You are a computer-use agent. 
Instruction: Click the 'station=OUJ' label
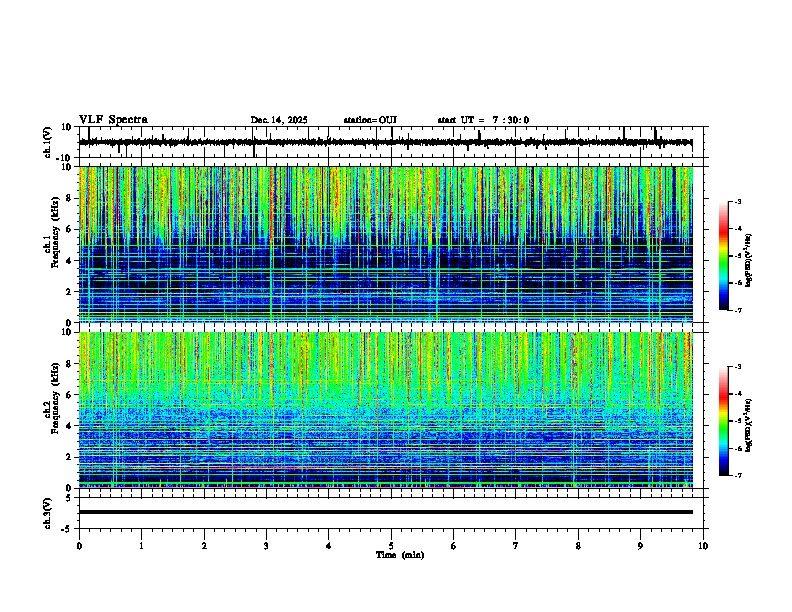(x=370, y=120)
